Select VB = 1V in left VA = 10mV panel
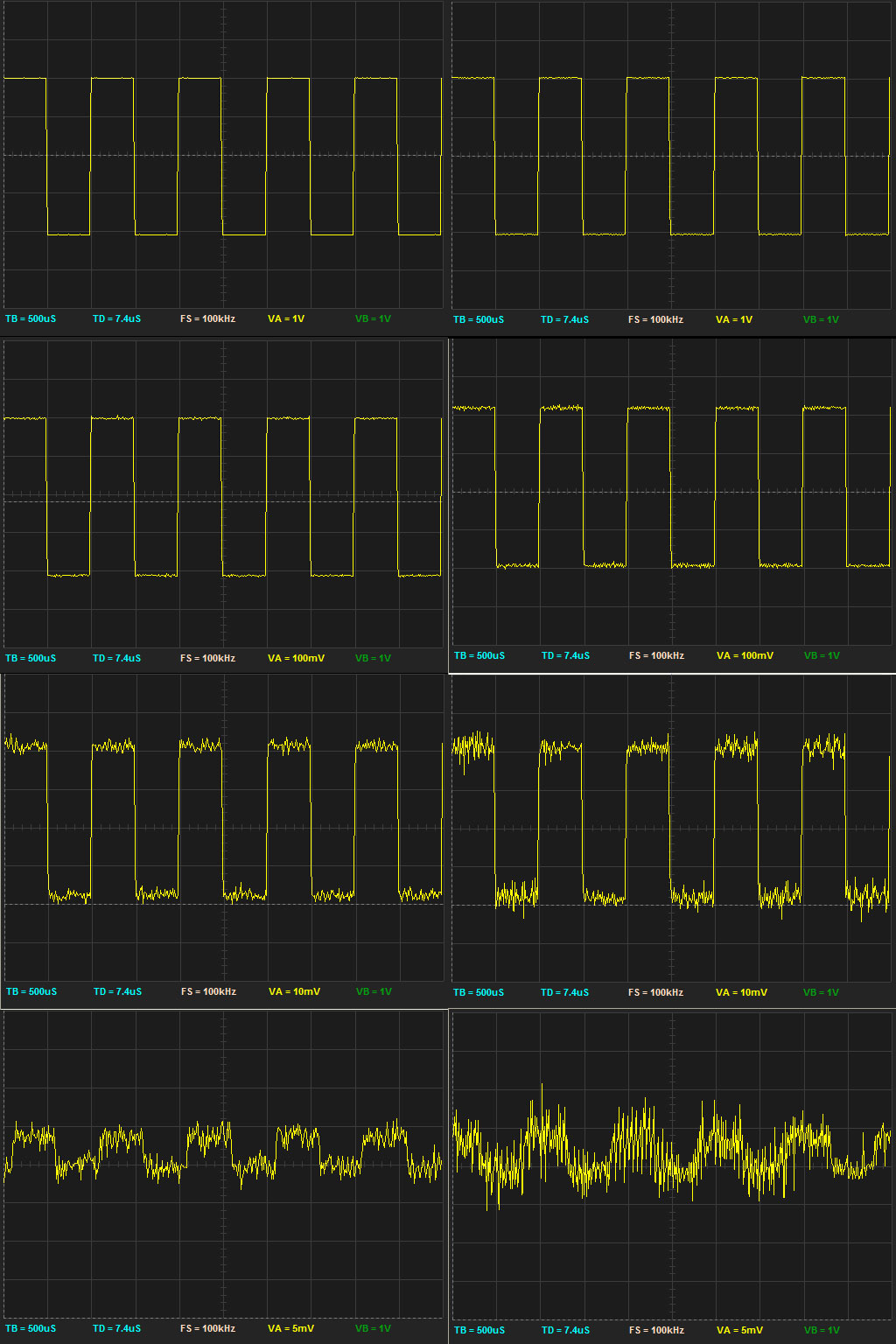The width and height of the screenshot is (896, 1344). [374, 991]
